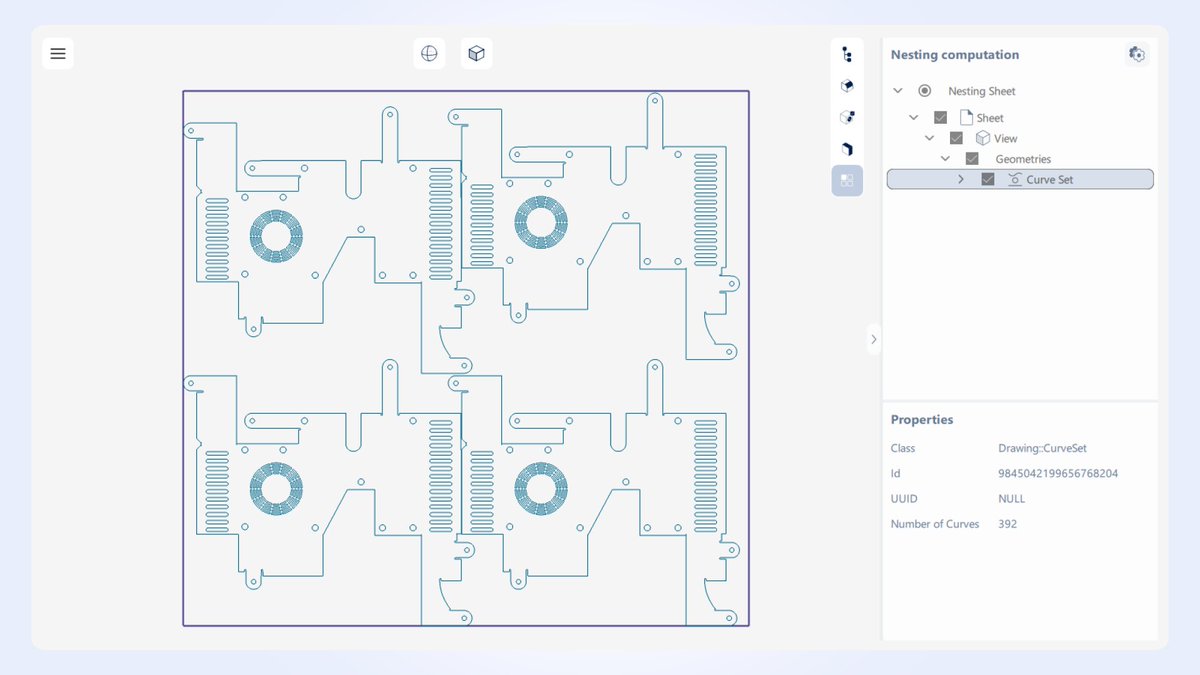Click the Id value 9845042199656768204

tap(1058, 473)
